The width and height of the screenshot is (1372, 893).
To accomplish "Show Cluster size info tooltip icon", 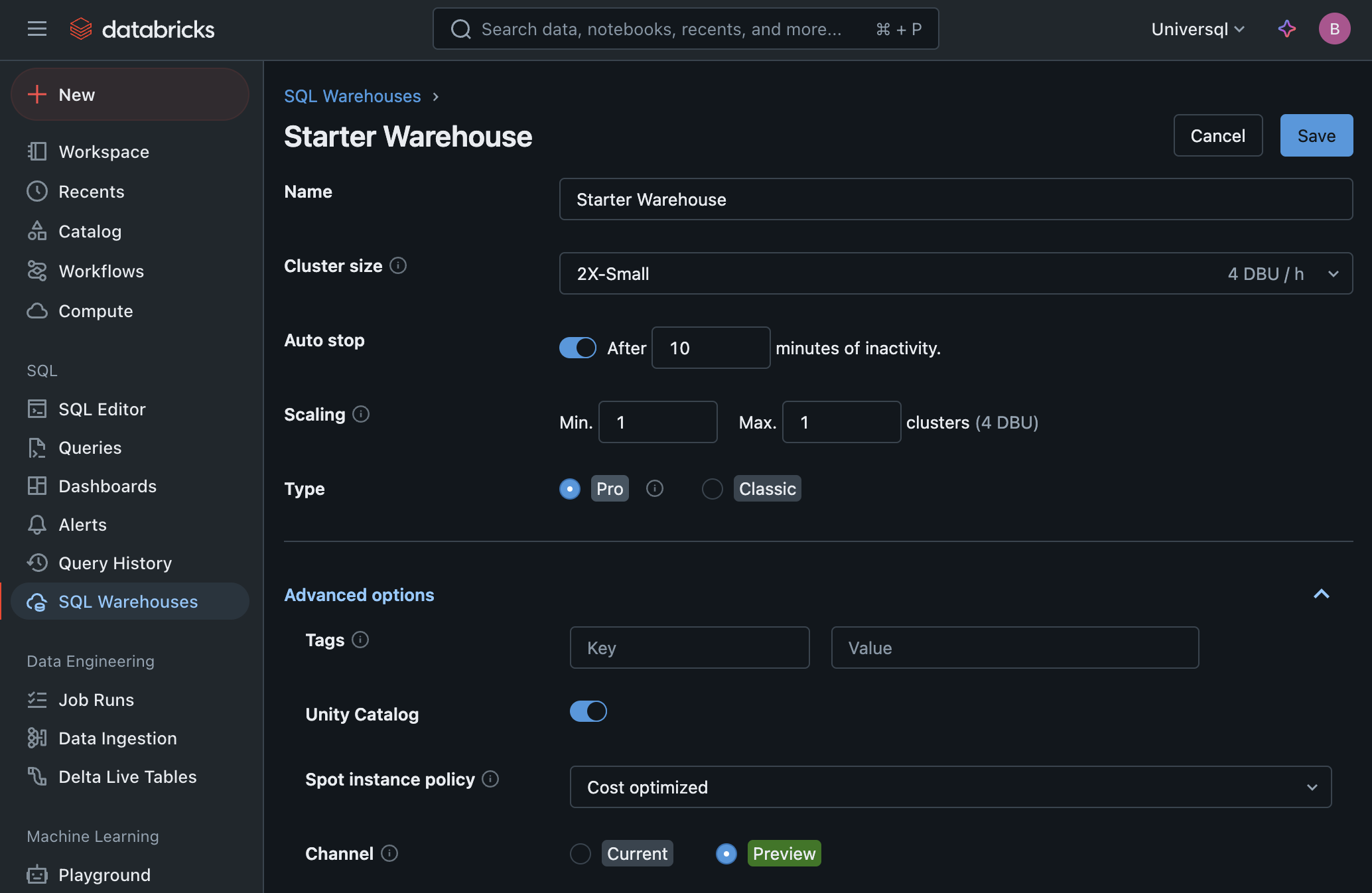I will pyautogui.click(x=398, y=265).
